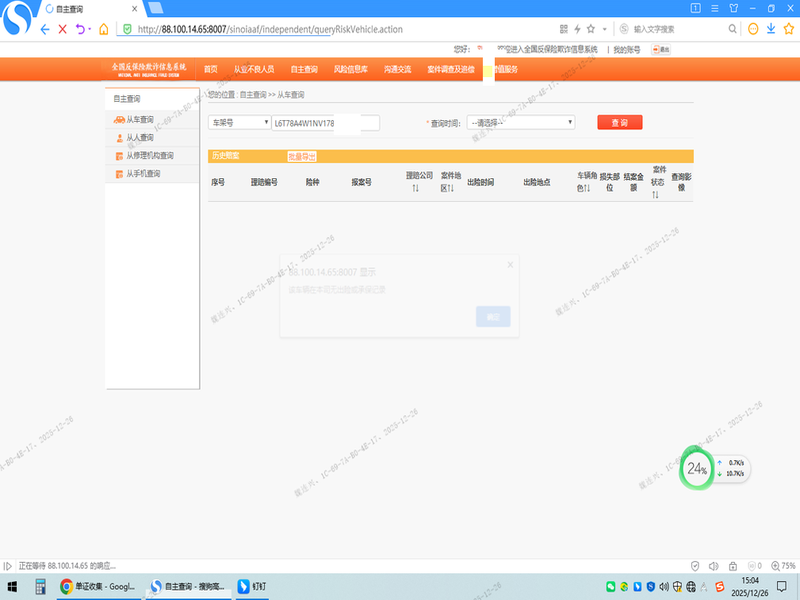Stop page loading with the X icon
The height and width of the screenshot is (600, 800).
click(63, 29)
